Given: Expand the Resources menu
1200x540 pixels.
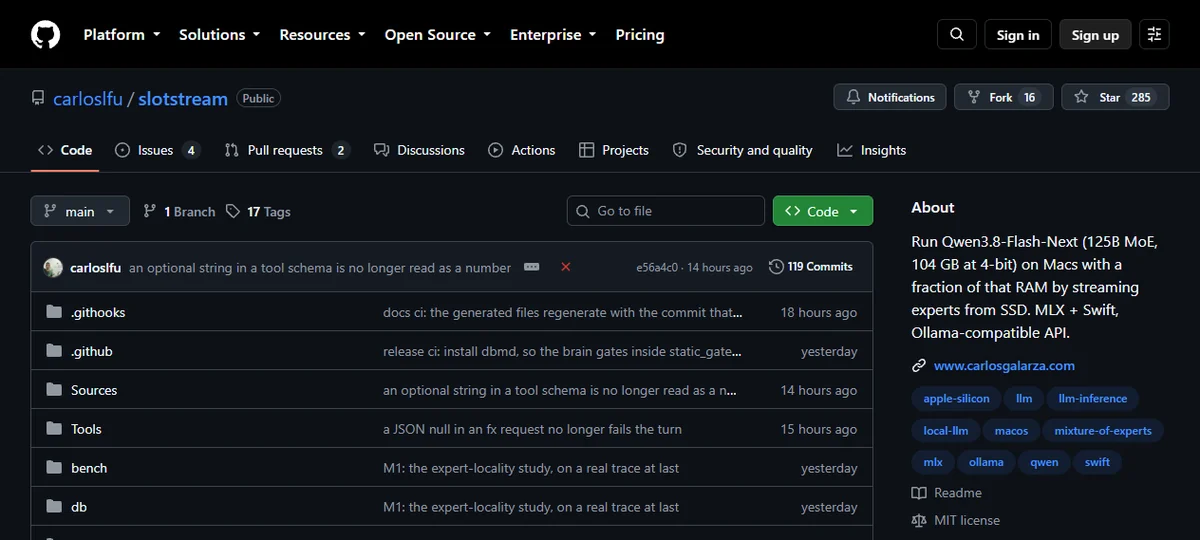Looking at the screenshot, I should click(324, 35).
